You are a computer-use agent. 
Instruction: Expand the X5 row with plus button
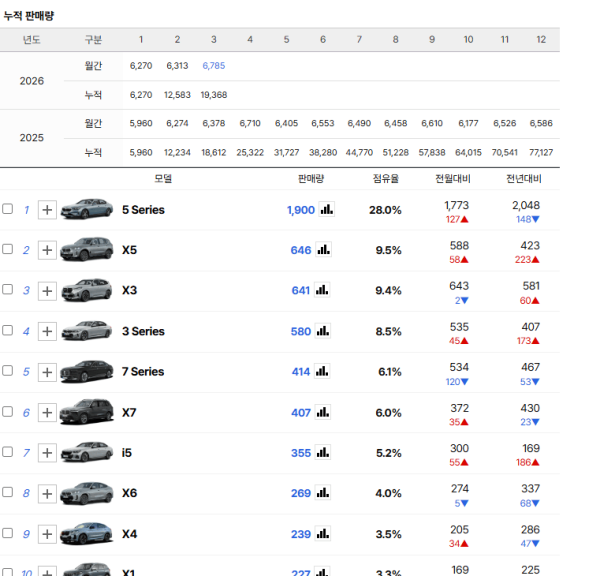tap(47, 250)
